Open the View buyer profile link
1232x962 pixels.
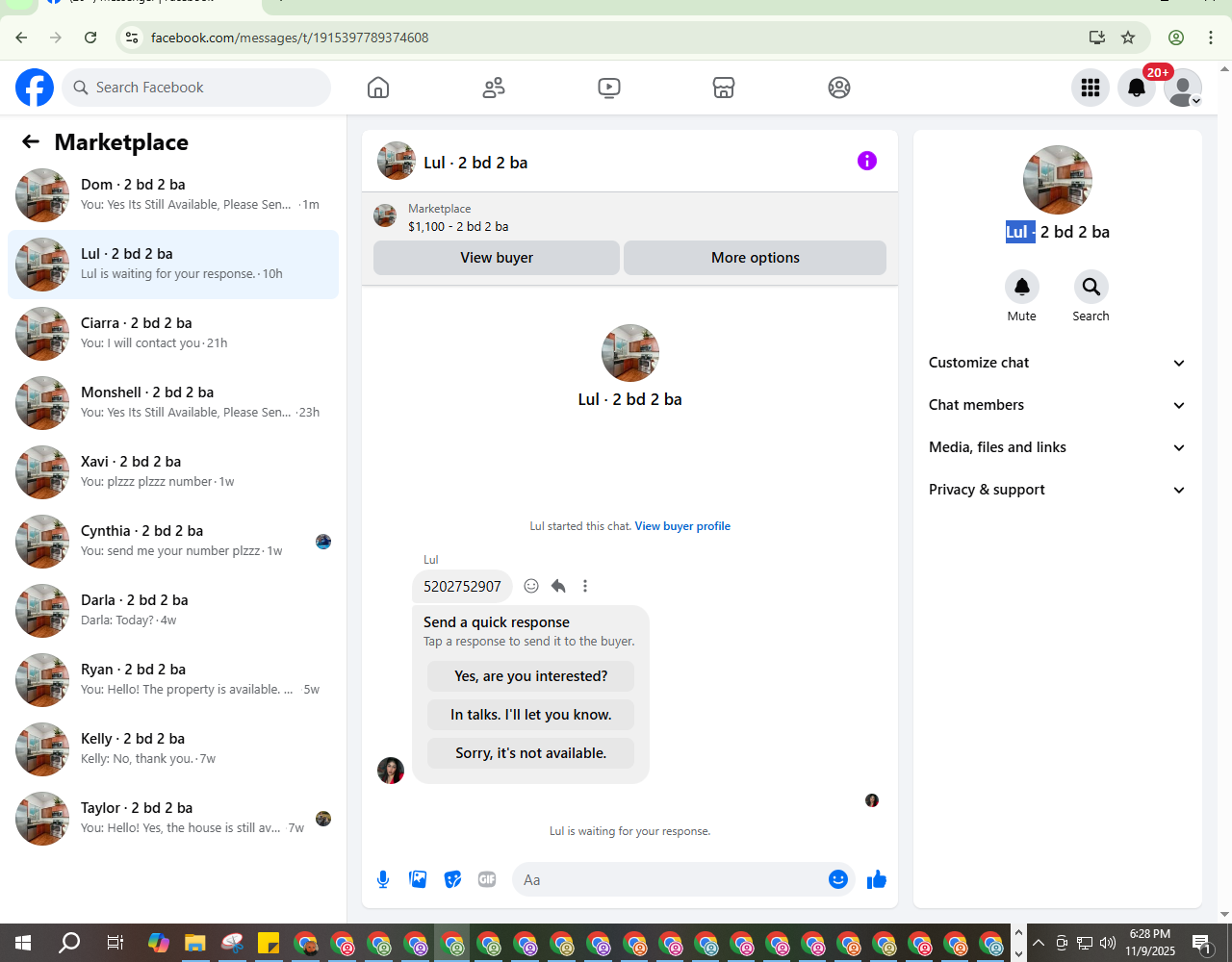coord(682,526)
